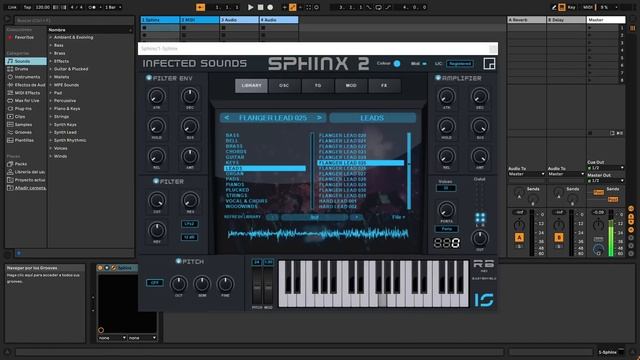Select the Grooves category icon

click(x=10, y=133)
